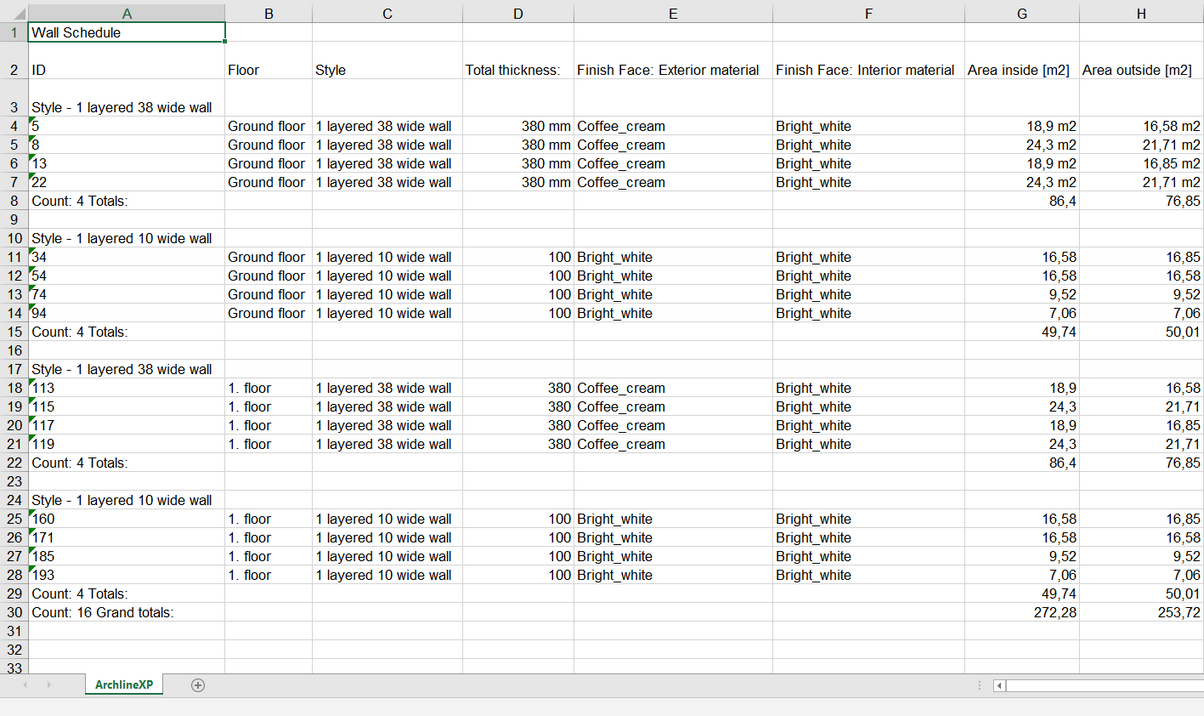Viewport: 1204px width, 716px height.
Task: Select column D header
Action: point(518,12)
